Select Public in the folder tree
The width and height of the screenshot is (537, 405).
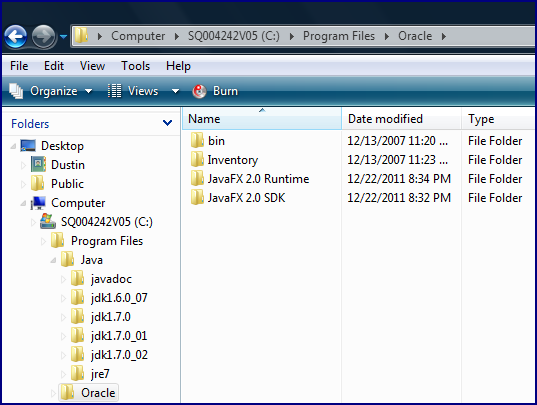[67, 184]
